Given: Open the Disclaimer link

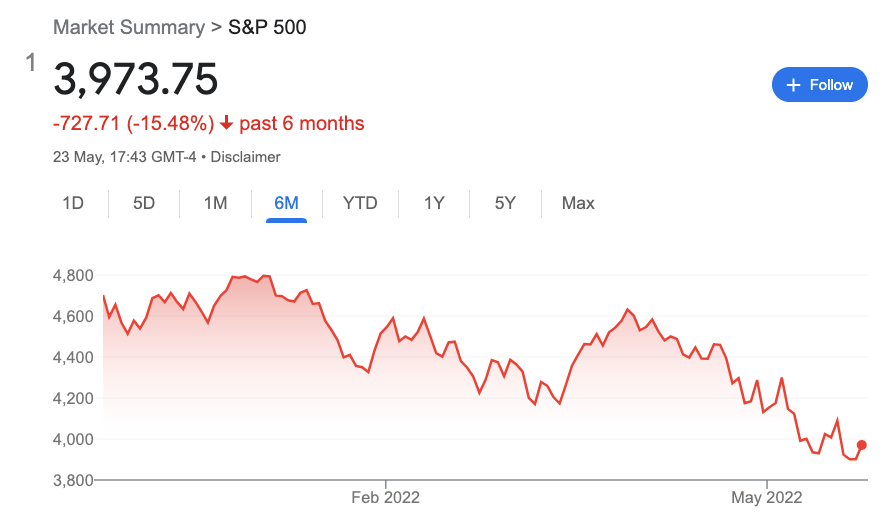Looking at the screenshot, I should coord(244,157).
